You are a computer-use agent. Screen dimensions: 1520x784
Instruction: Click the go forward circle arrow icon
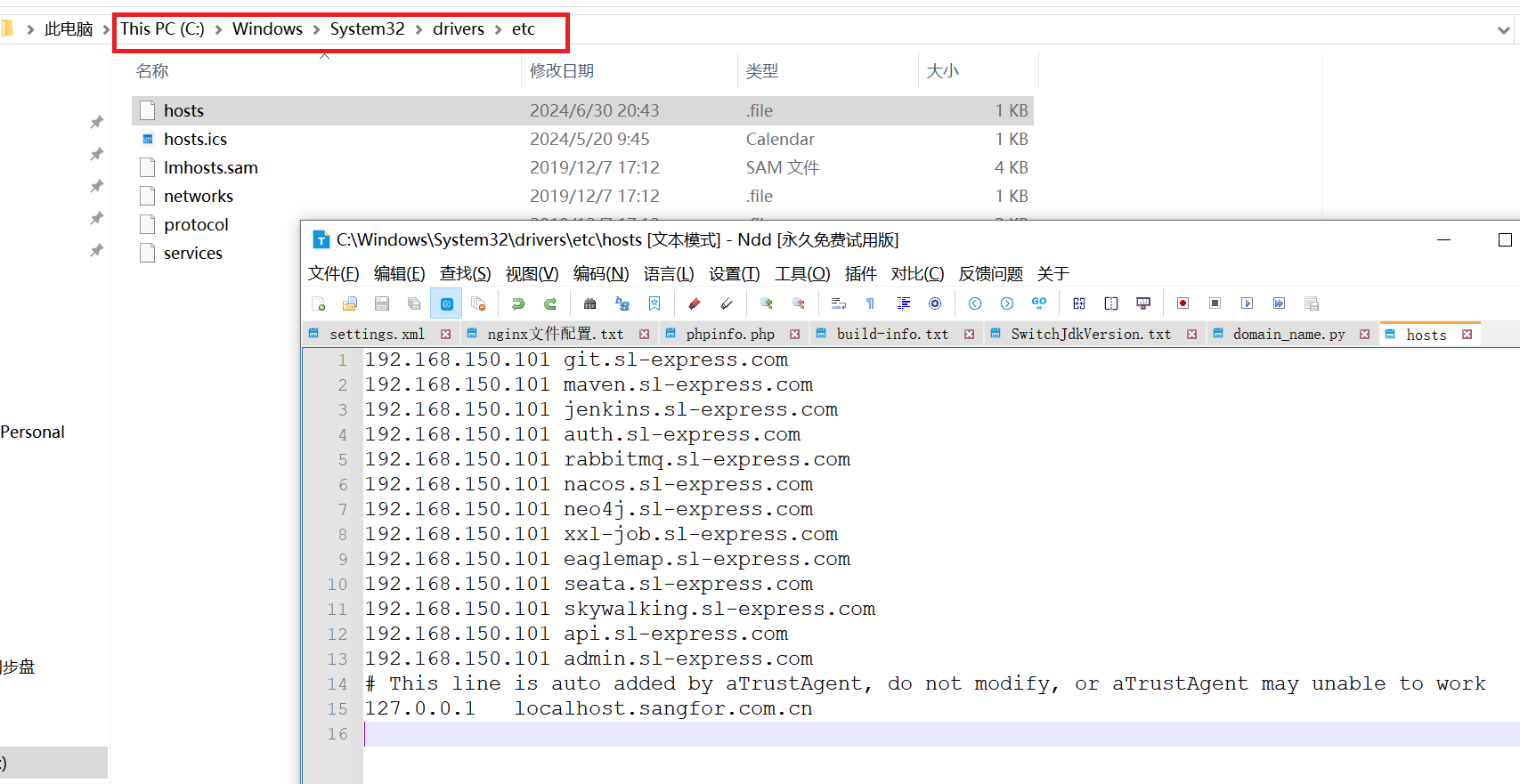(1007, 303)
